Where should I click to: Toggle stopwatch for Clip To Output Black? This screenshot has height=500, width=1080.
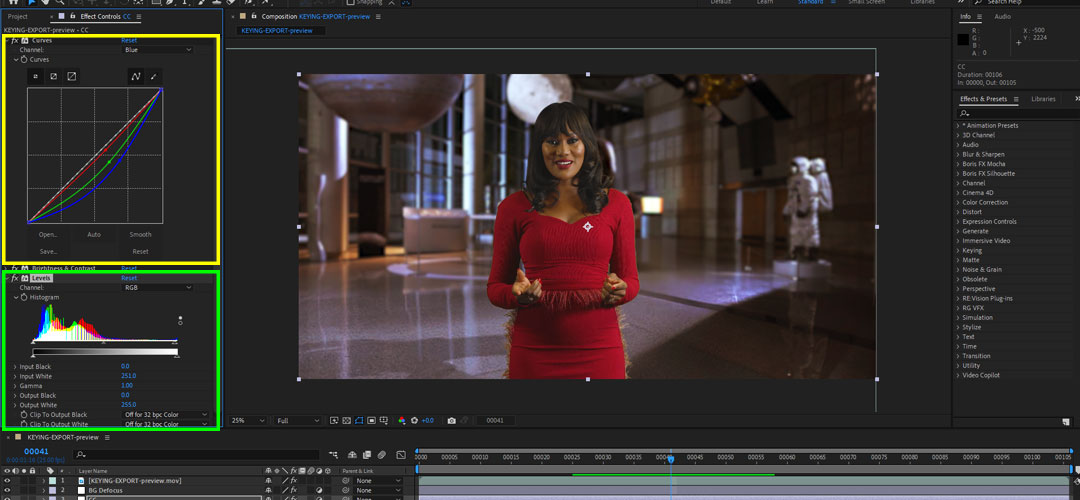24,415
